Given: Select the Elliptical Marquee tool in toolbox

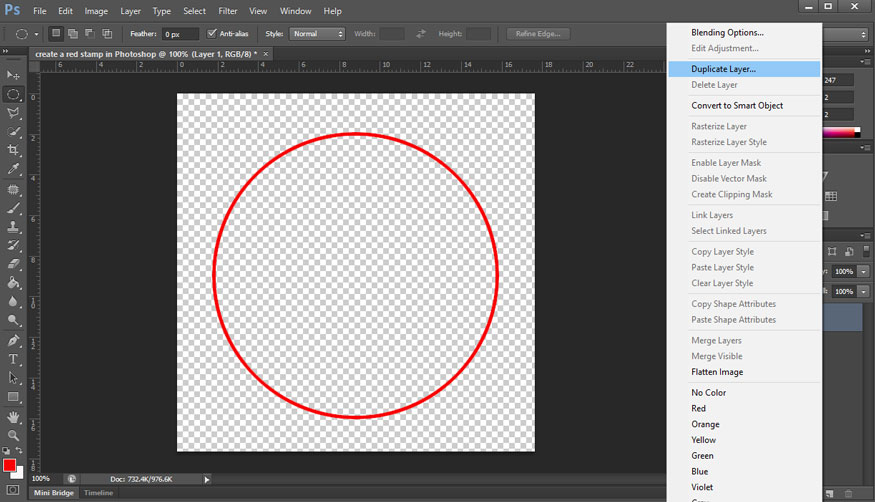Looking at the screenshot, I should (x=14, y=94).
